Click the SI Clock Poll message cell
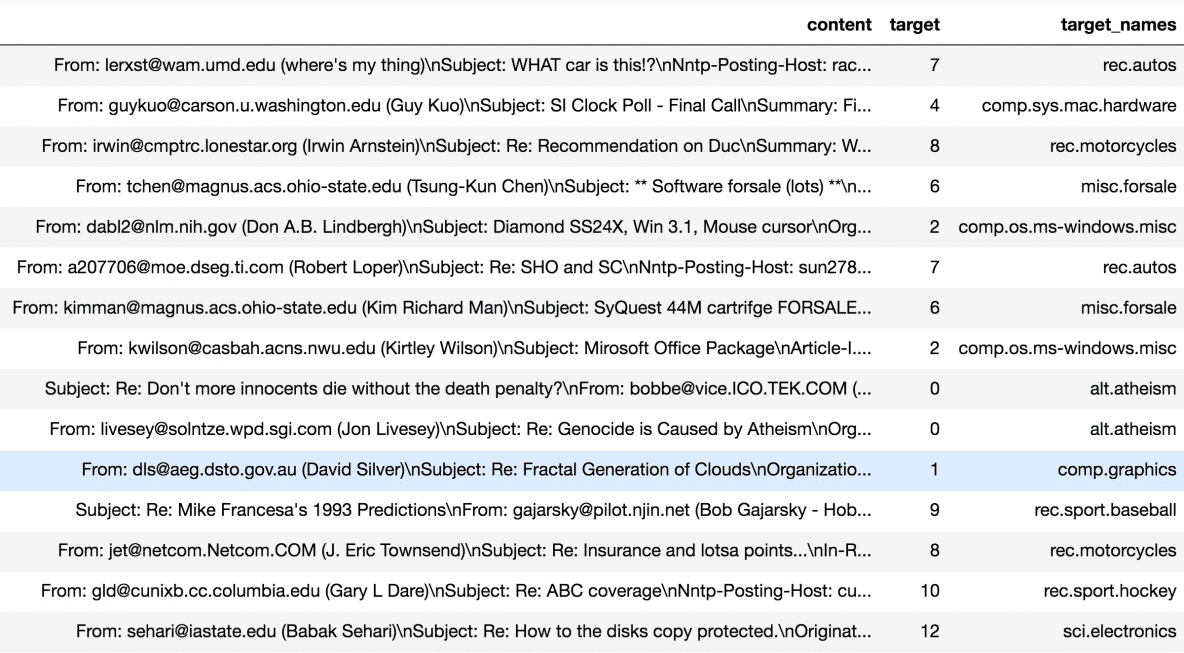Viewport: 1184px width, 653px height. tap(464, 105)
